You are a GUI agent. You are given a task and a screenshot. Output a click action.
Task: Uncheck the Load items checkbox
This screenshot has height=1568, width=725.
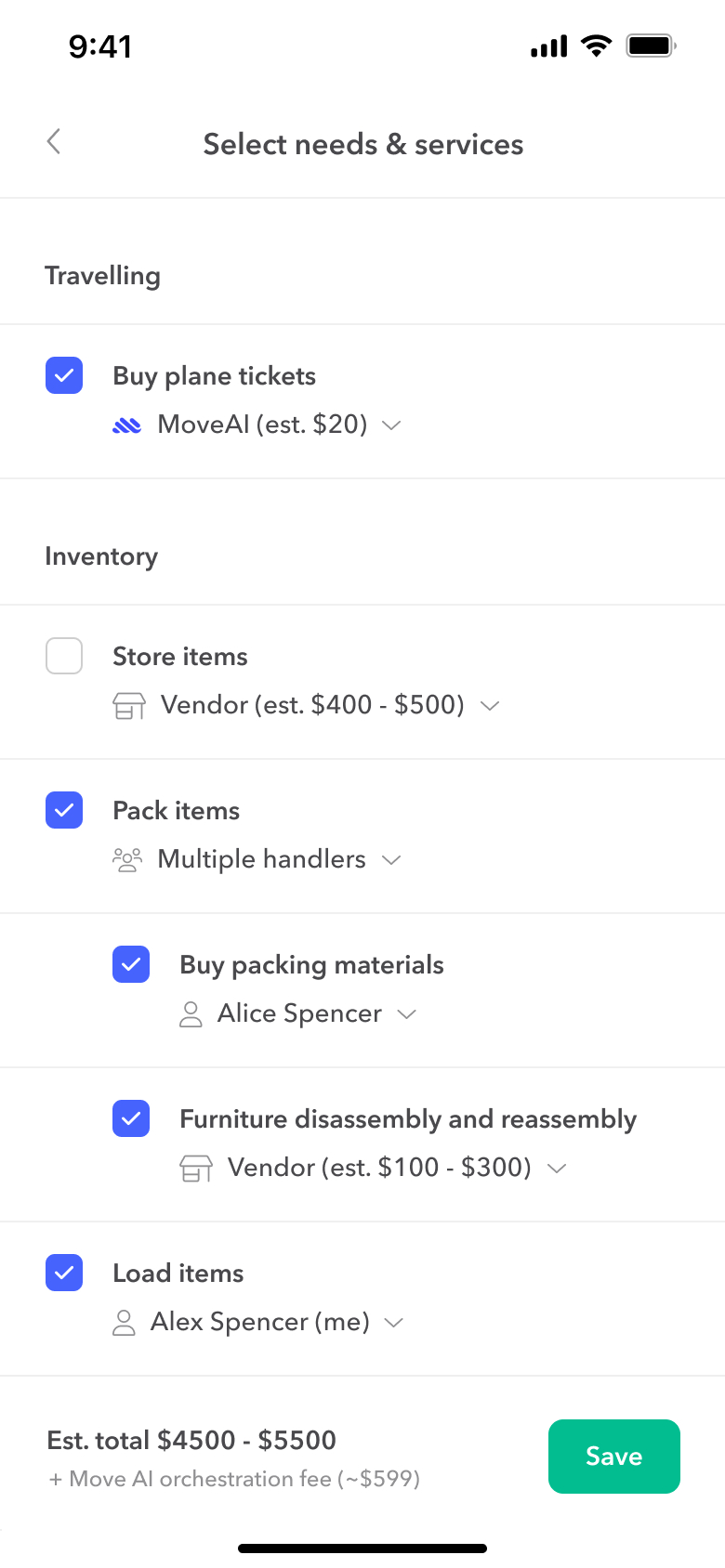pyautogui.click(x=64, y=1273)
